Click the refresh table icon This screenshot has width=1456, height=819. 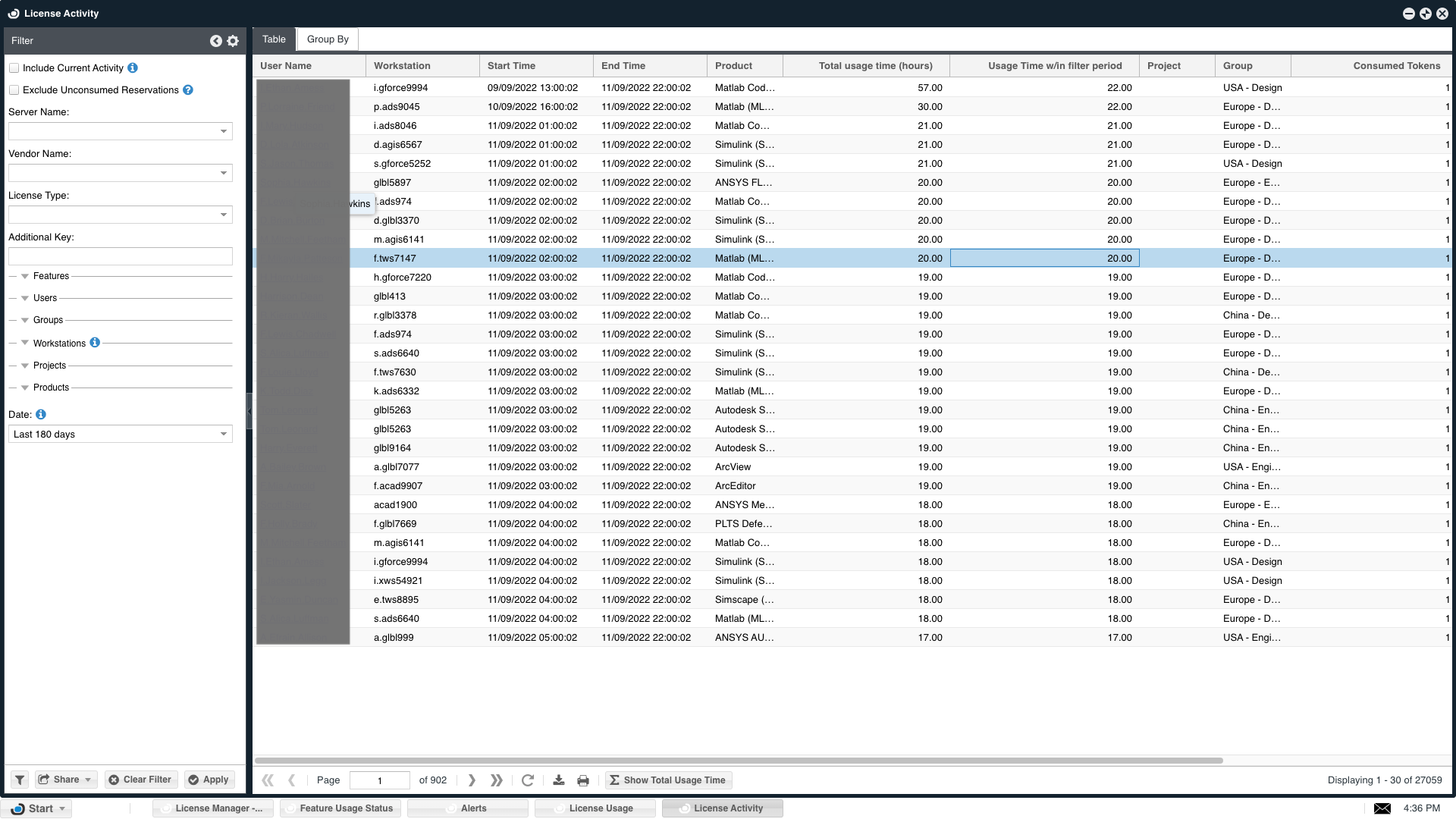pyautogui.click(x=528, y=780)
